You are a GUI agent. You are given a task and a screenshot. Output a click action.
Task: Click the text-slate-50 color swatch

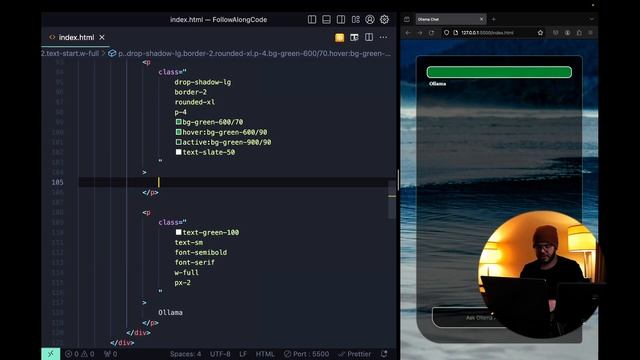click(178, 152)
